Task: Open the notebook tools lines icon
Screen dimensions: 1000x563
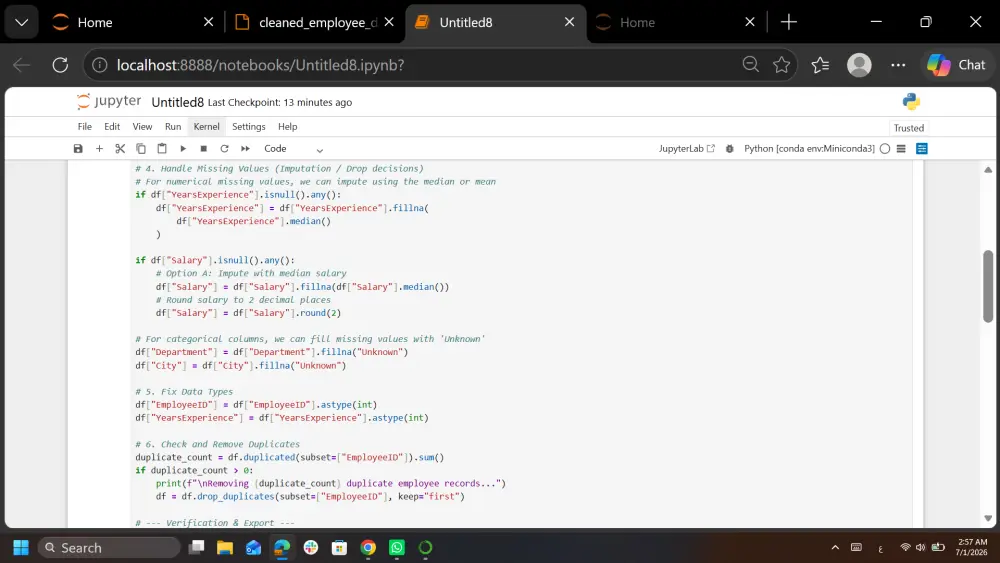Action: click(901, 149)
